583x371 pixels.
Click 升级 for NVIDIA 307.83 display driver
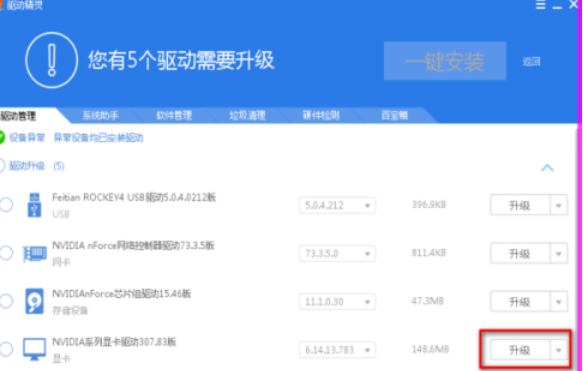(520, 350)
